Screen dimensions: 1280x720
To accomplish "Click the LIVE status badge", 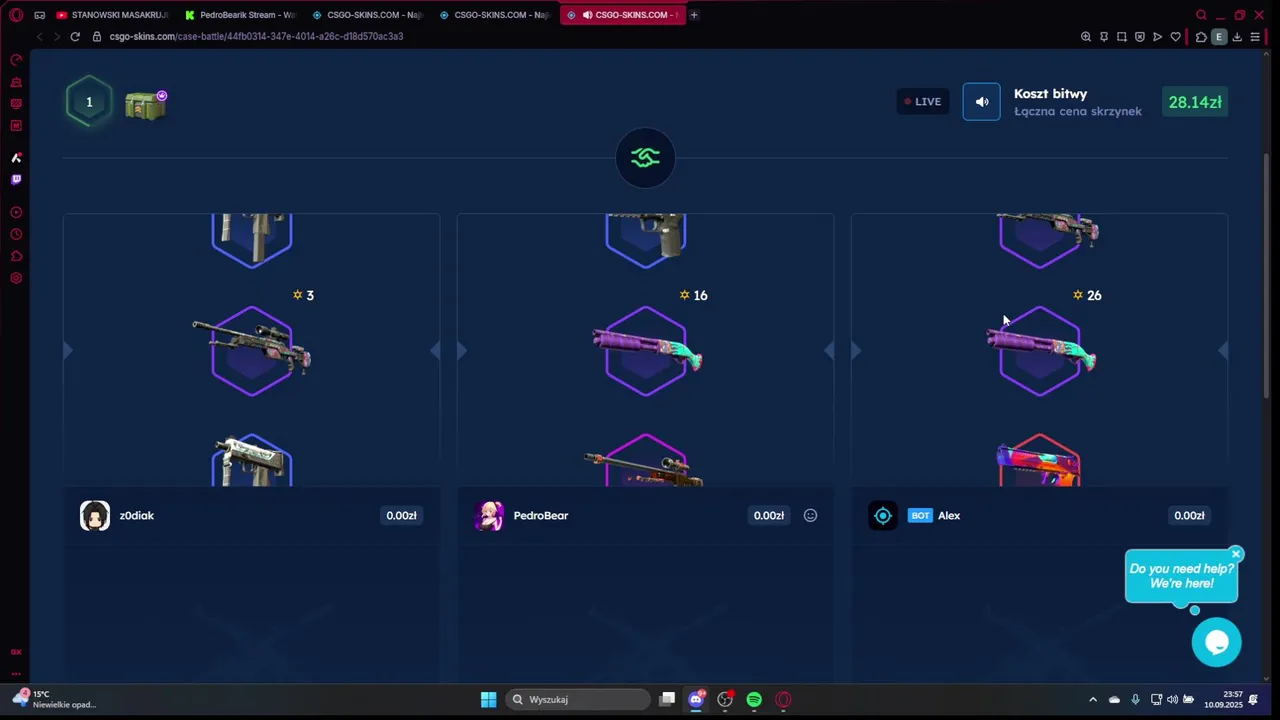I will (x=922, y=102).
